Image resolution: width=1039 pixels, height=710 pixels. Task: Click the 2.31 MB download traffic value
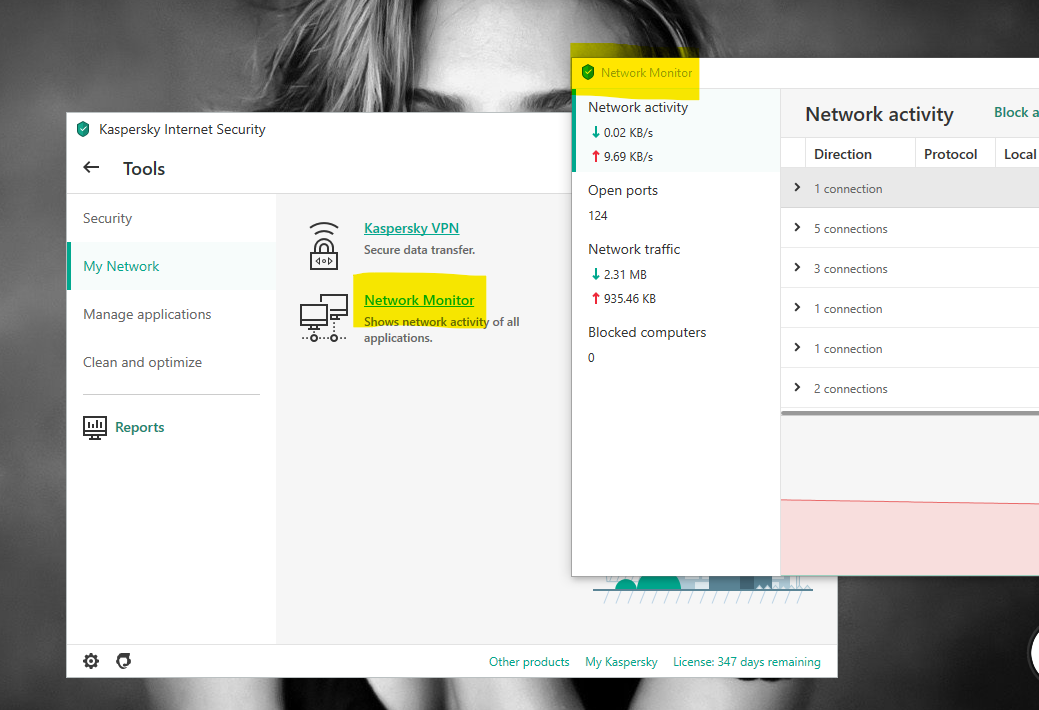(x=625, y=274)
